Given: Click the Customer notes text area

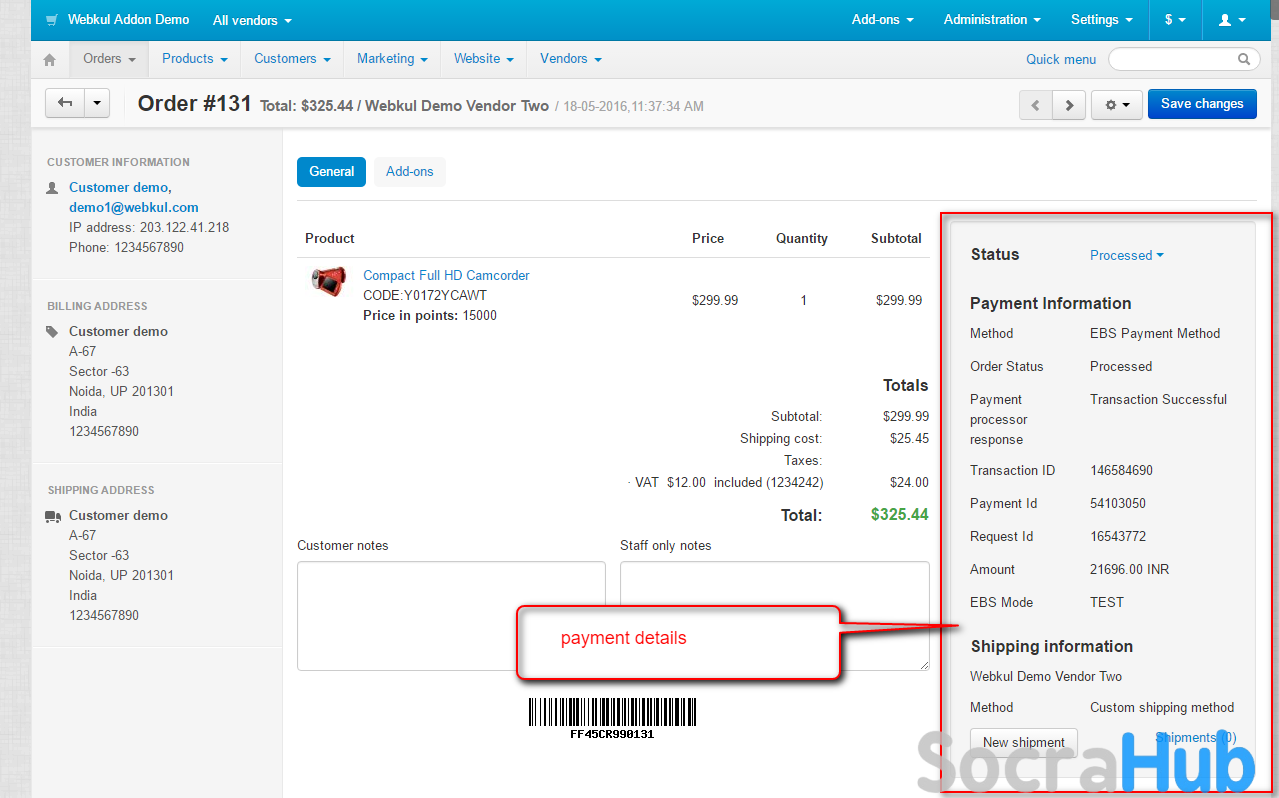Looking at the screenshot, I should point(451,616).
